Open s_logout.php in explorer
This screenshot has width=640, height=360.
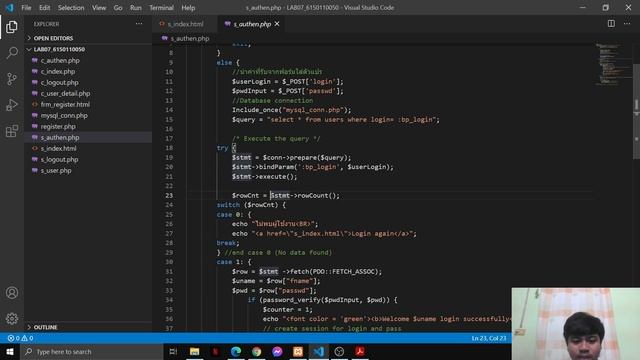59,160
